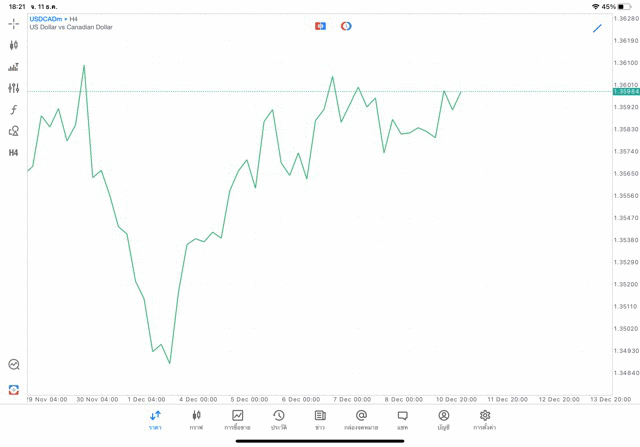Open the การตั้งค่า (Settings) tab
640x447 pixels.
click(485, 419)
